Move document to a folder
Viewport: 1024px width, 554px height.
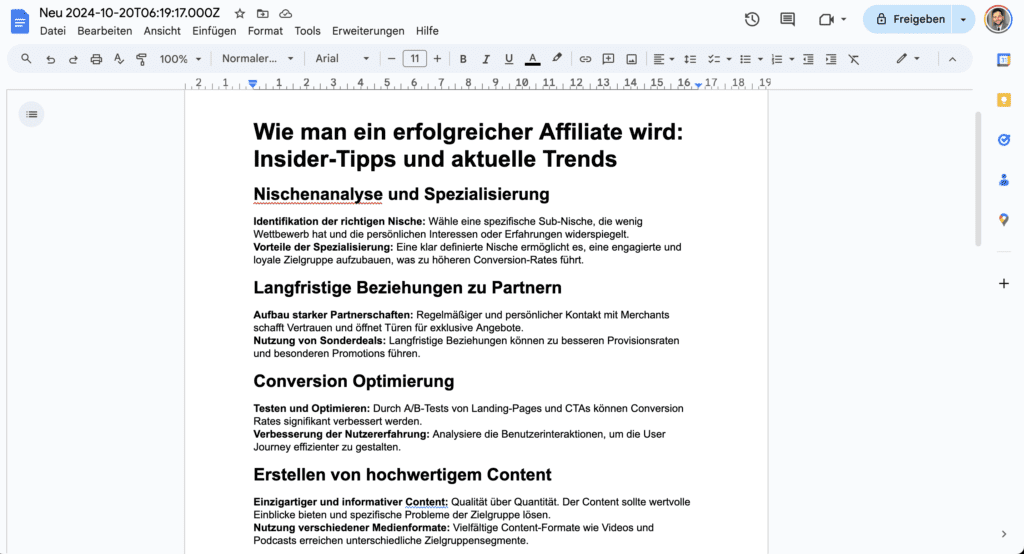[x=263, y=13]
